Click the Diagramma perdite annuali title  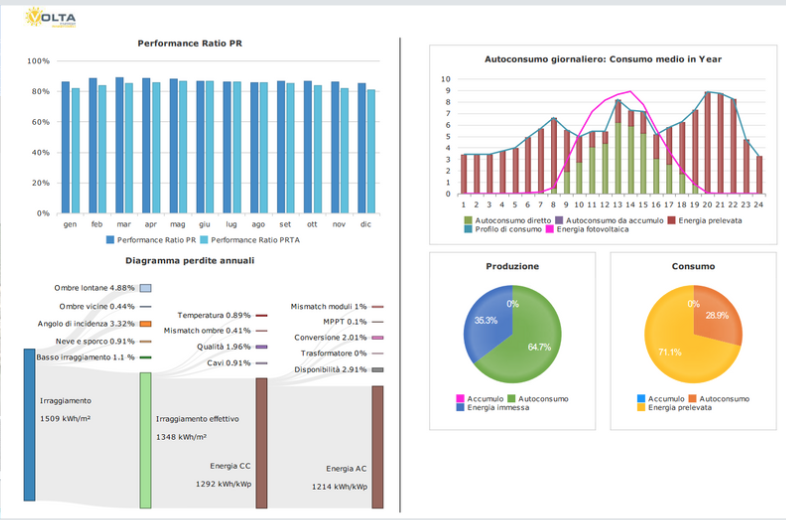point(189,261)
